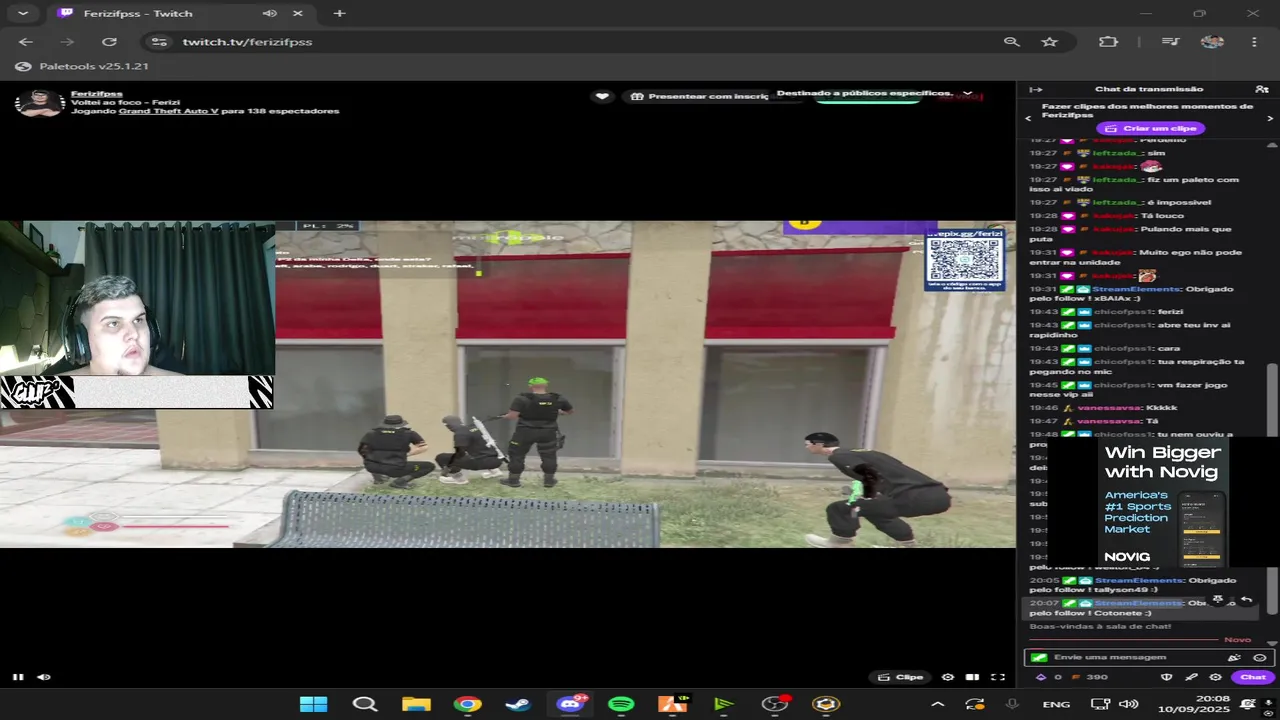Go to previous chat highlight card

[x=1028, y=118]
